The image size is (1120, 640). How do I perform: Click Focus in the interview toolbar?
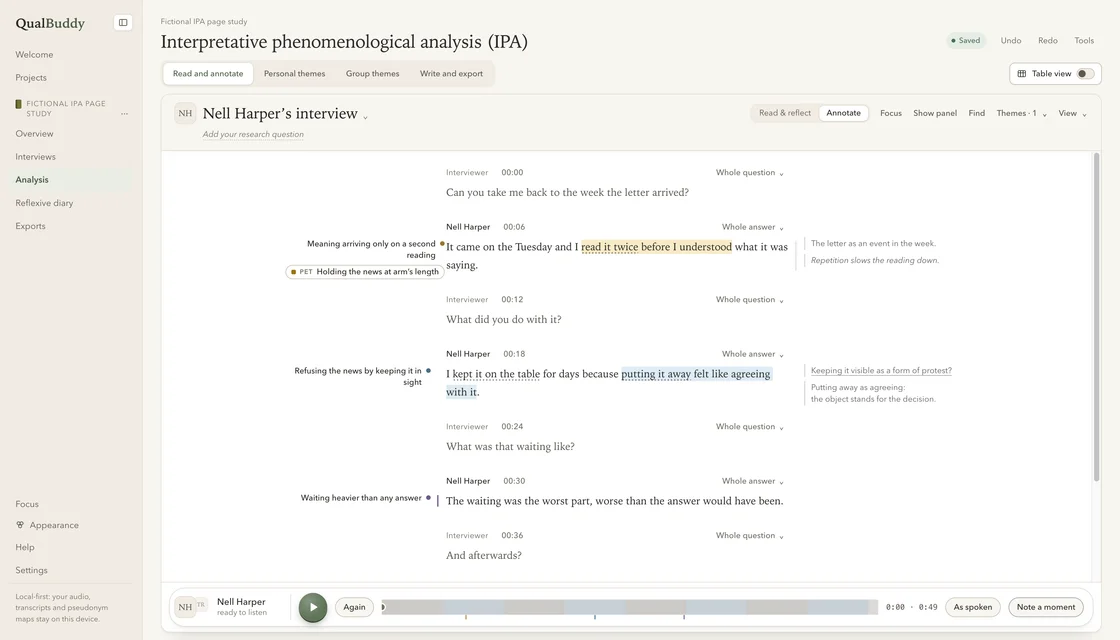tap(891, 114)
